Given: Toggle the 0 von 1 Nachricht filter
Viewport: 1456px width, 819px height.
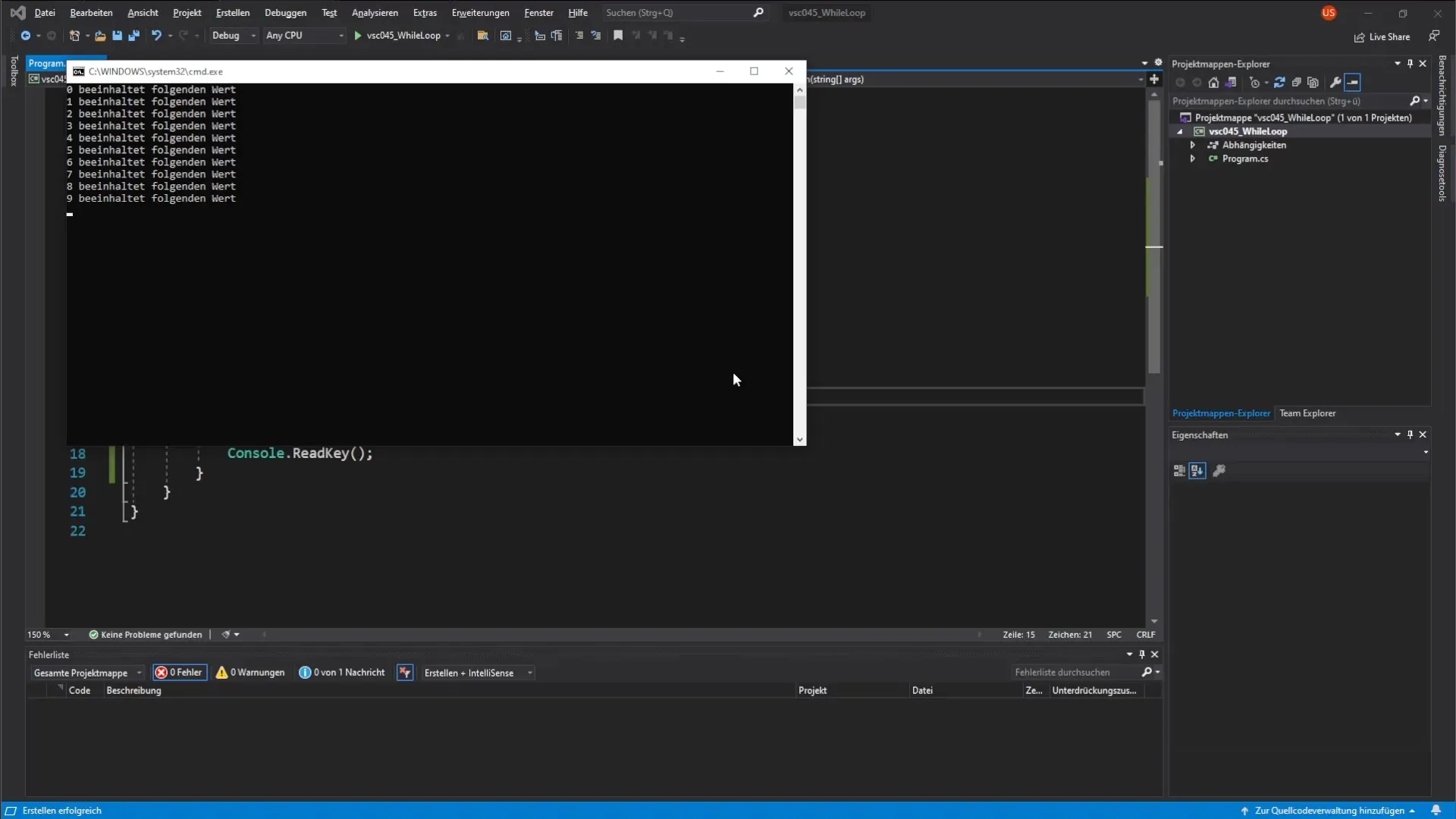Looking at the screenshot, I should pos(342,673).
